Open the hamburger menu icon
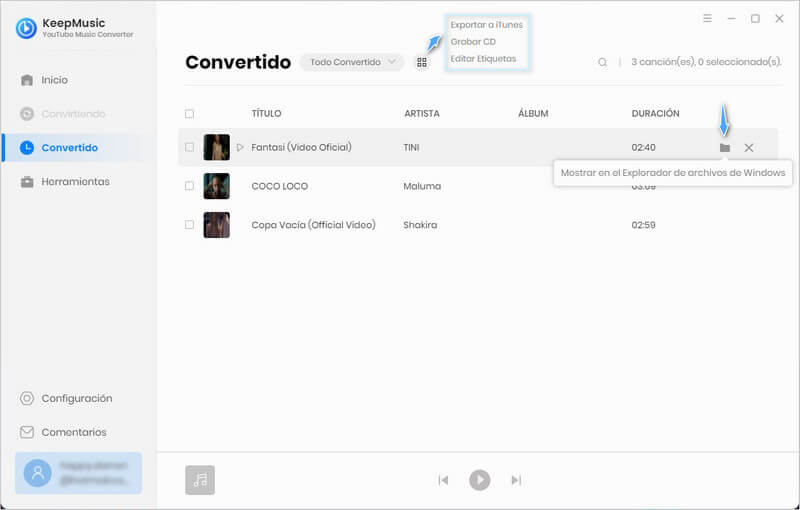Viewport: 800px width, 510px height. tap(707, 18)
